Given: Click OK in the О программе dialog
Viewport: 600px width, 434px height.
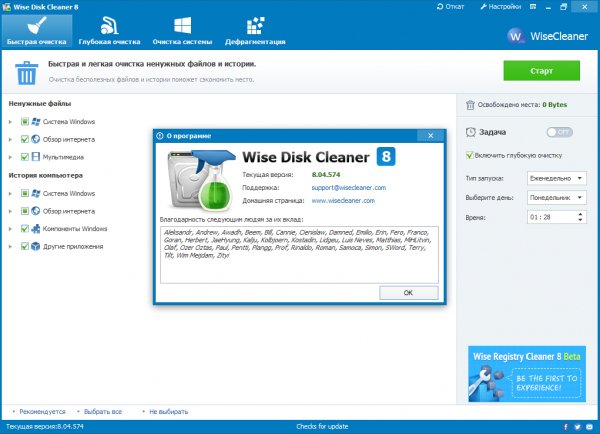Looking at the screenshot, I should tap(409, 293).
